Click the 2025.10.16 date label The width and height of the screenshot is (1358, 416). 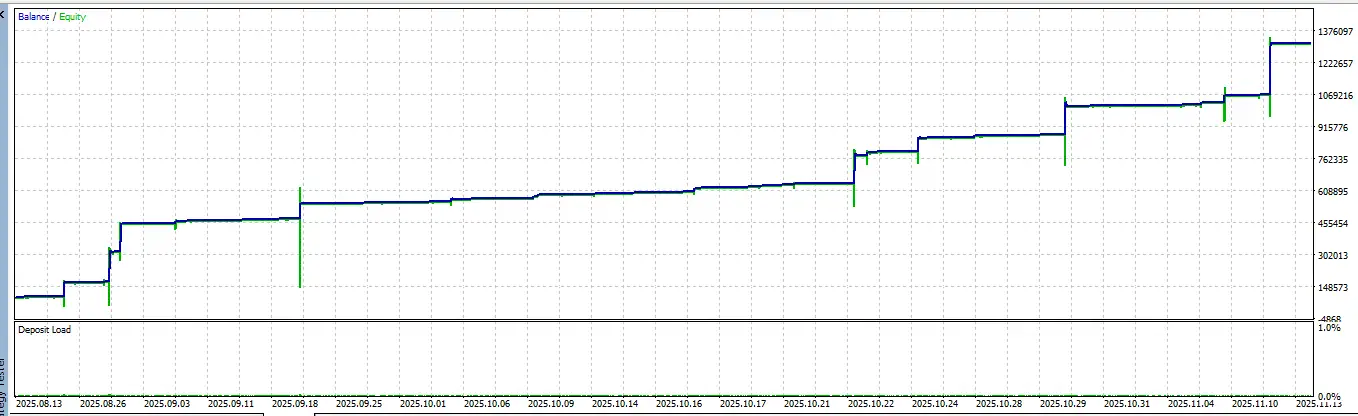click(677, 405)
